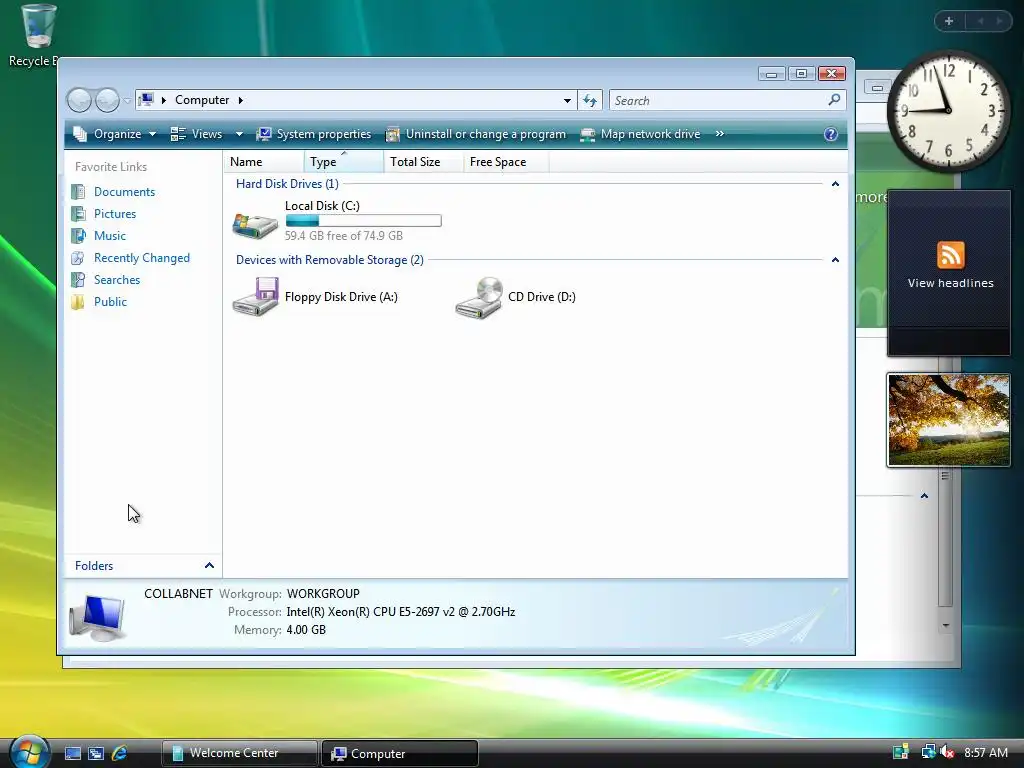Open System properties

click(x=313, y=134)
